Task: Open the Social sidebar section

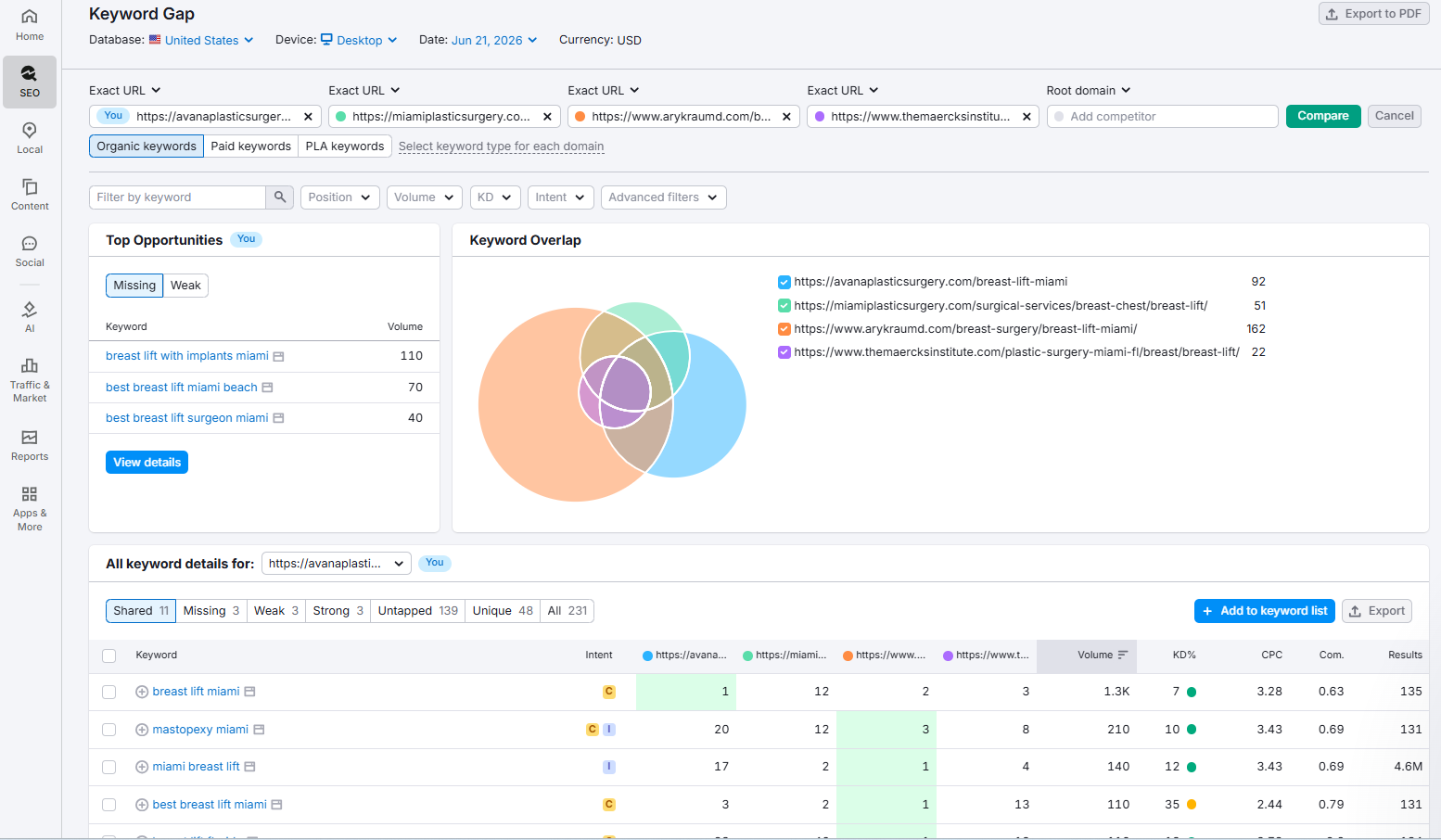Action: pyautogui.click(x=30, y=251)
